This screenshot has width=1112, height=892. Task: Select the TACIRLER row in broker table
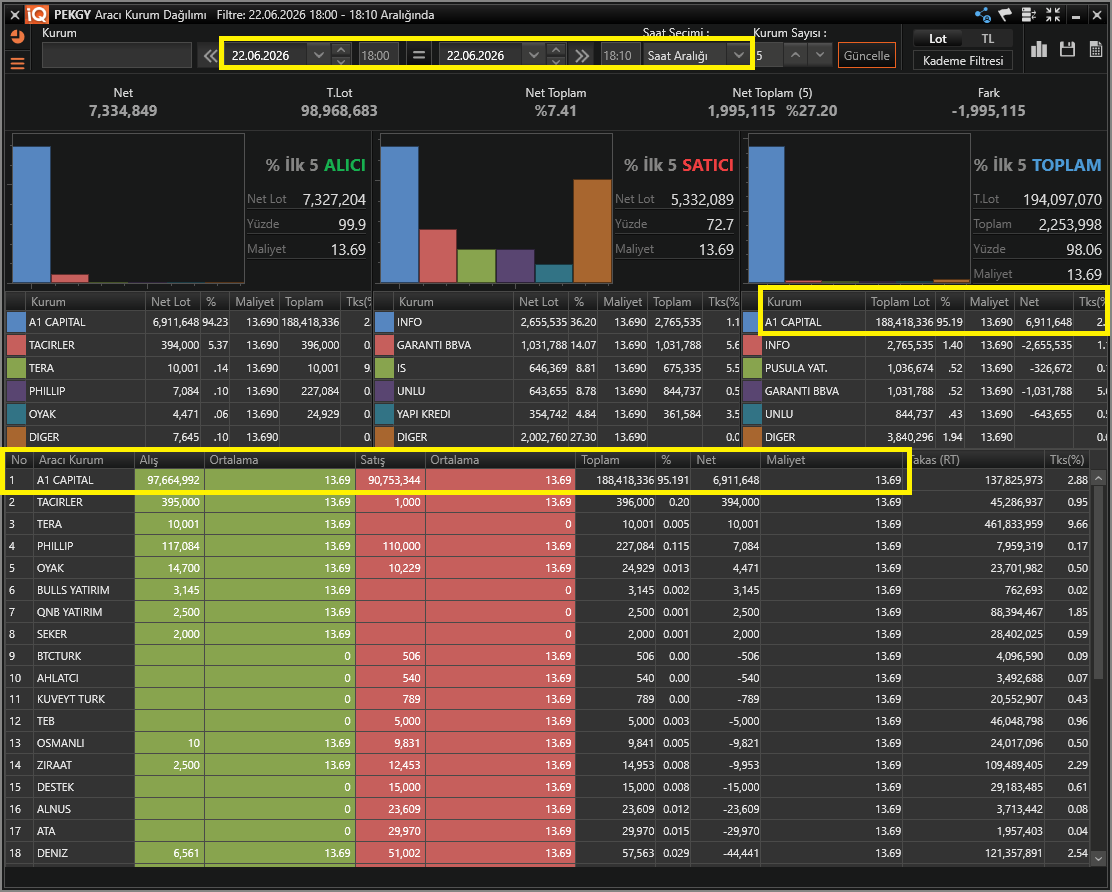[547, 502]
